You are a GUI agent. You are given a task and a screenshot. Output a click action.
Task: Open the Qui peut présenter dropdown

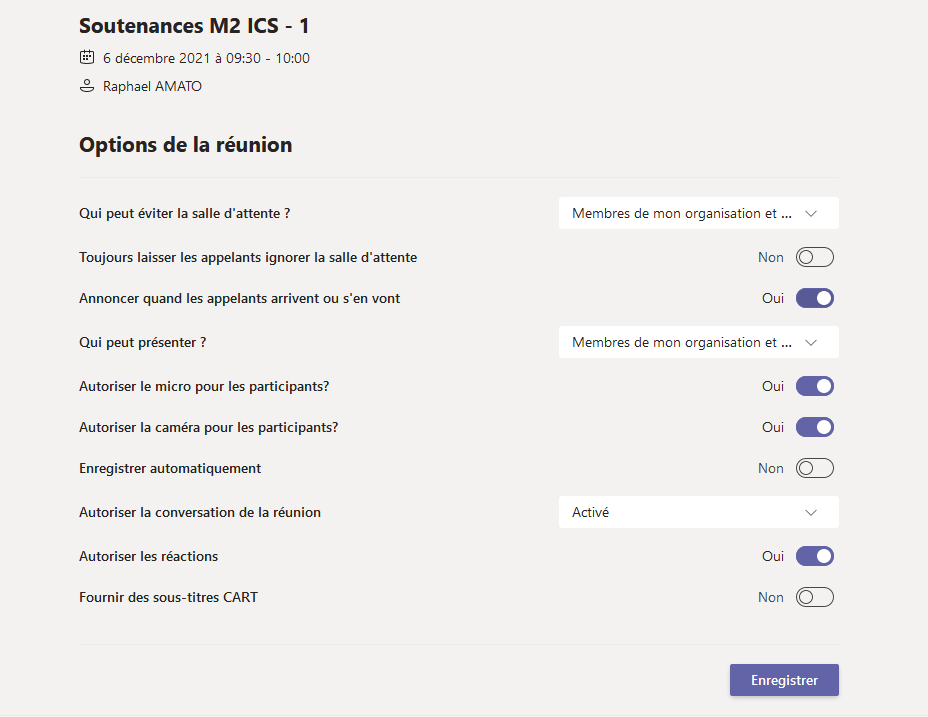(698, 342)
